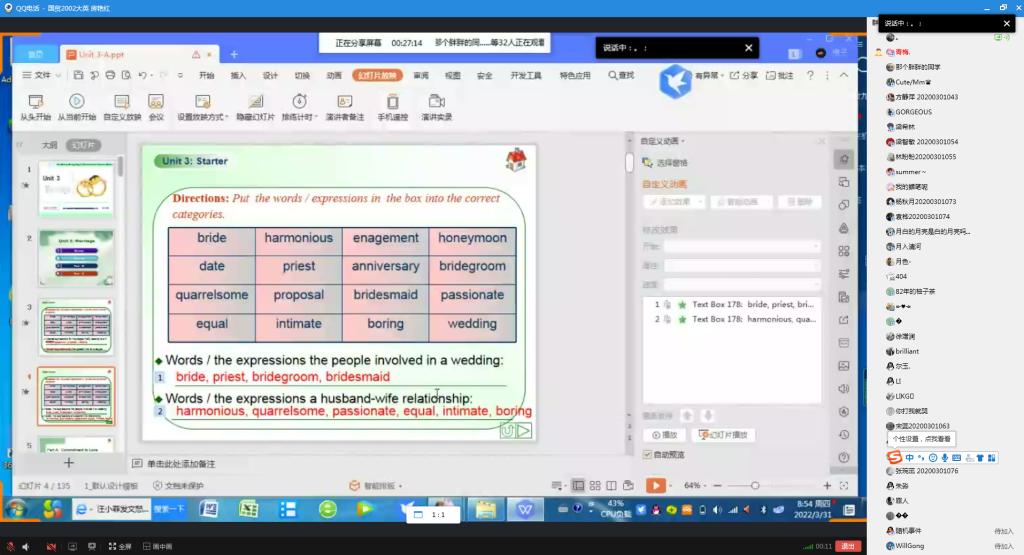Click the 分享 share button

pos(744,75)
